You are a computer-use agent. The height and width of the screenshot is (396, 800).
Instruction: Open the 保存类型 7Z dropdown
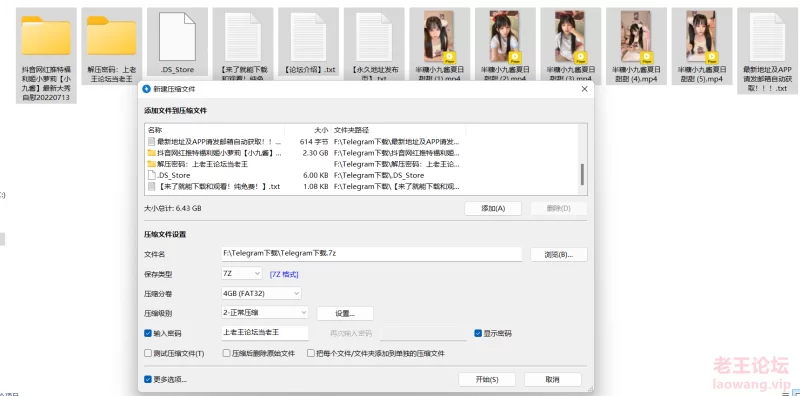pyautogui.click(x=242, y=274)
